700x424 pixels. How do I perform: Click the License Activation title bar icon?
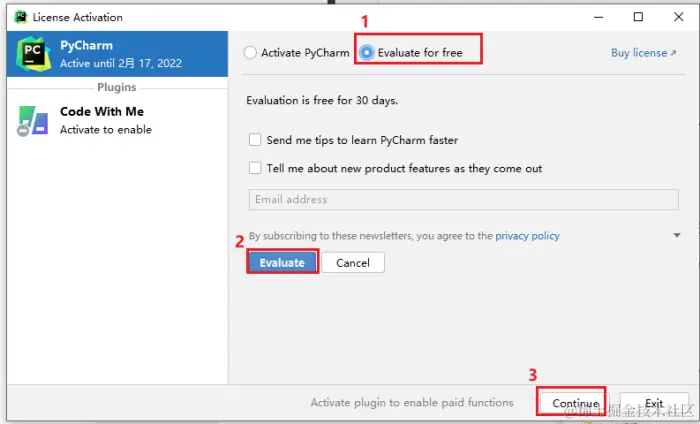21,17
